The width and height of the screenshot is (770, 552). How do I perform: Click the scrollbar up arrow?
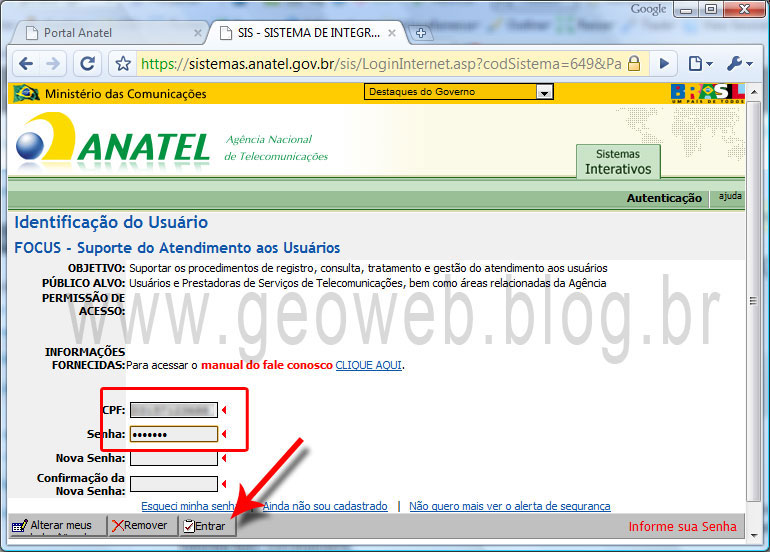754,92
